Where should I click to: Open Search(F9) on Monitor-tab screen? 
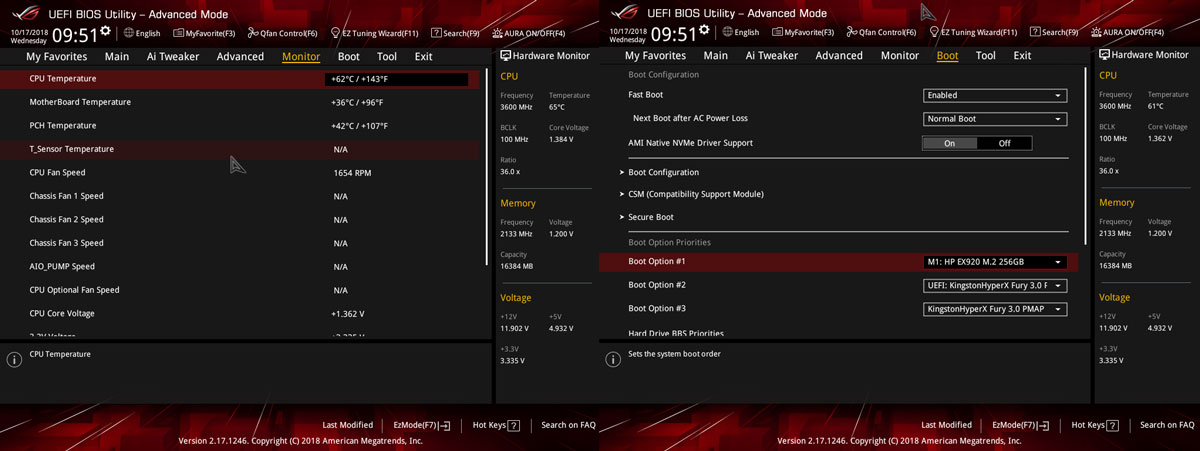click(455, 33)
